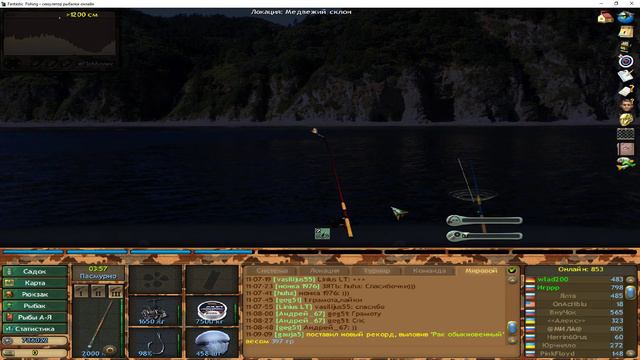640x360 pixels.
Task: Open the Садок keepnet menu
Action: click(35, 271)
